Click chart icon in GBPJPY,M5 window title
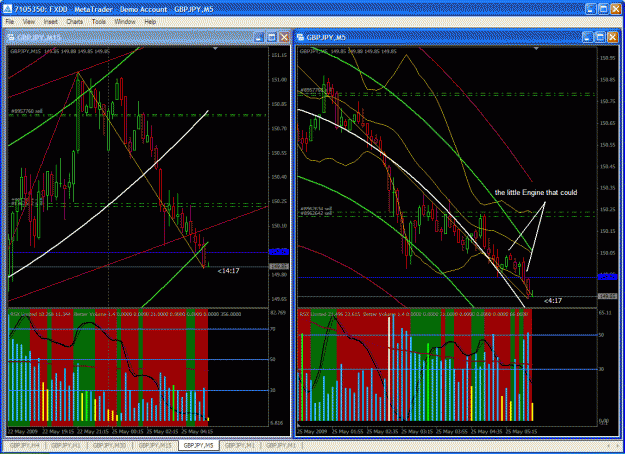This screenshot has width=625, height=454. click(x=301, y=37)
